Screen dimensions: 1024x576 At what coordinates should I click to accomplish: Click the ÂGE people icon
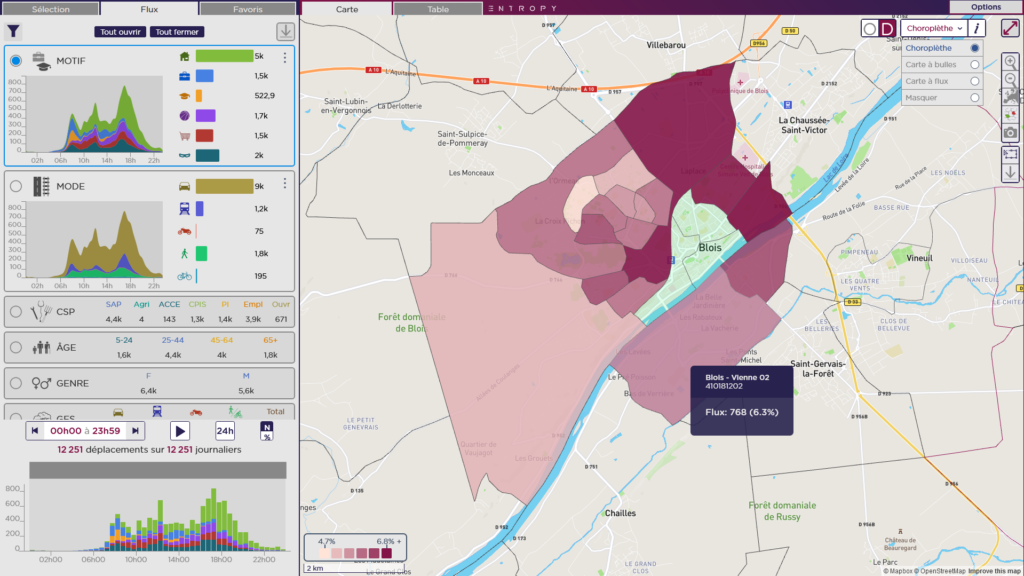41,347
